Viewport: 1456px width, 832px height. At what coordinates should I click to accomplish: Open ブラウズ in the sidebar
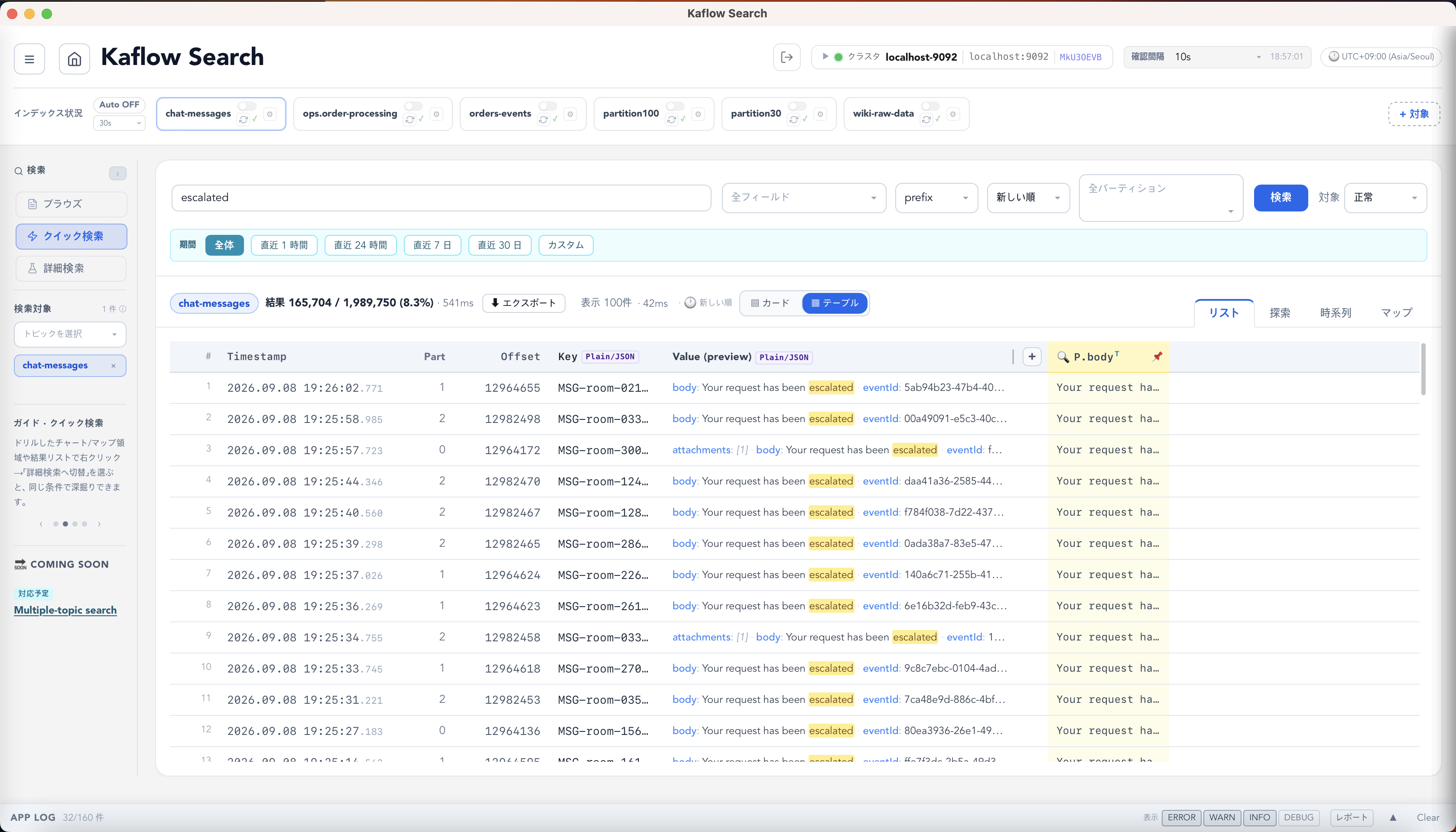pos(71,205)
